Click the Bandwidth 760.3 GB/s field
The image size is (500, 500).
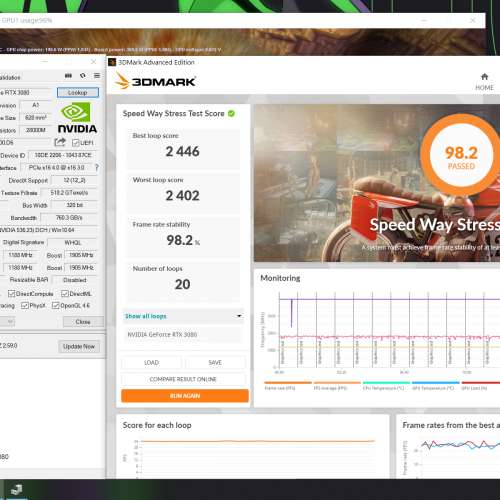pyautogui.click(x=69, y=218)
